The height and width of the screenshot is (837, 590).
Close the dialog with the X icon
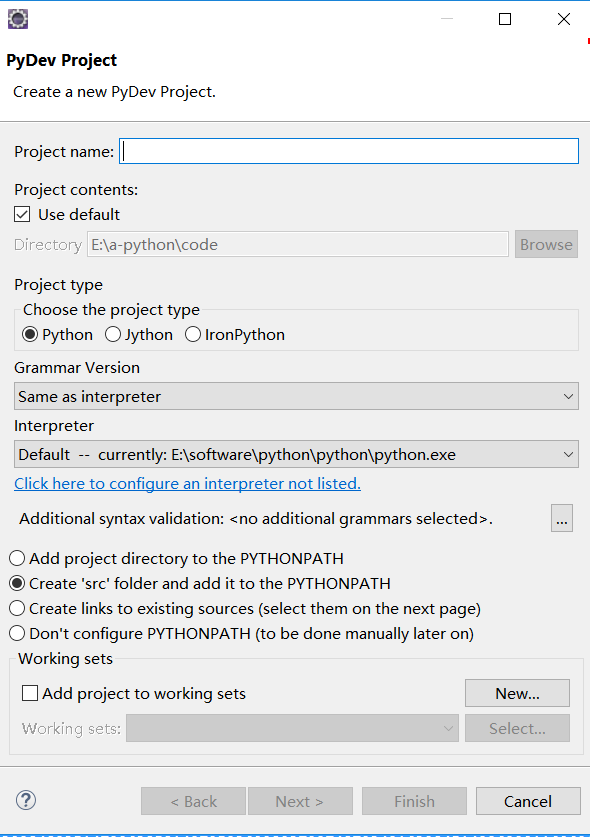pyautogui.click(x=564, y=19)
